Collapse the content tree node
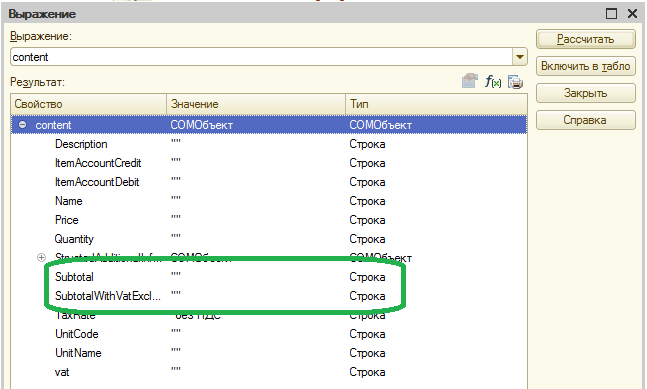 23,125
